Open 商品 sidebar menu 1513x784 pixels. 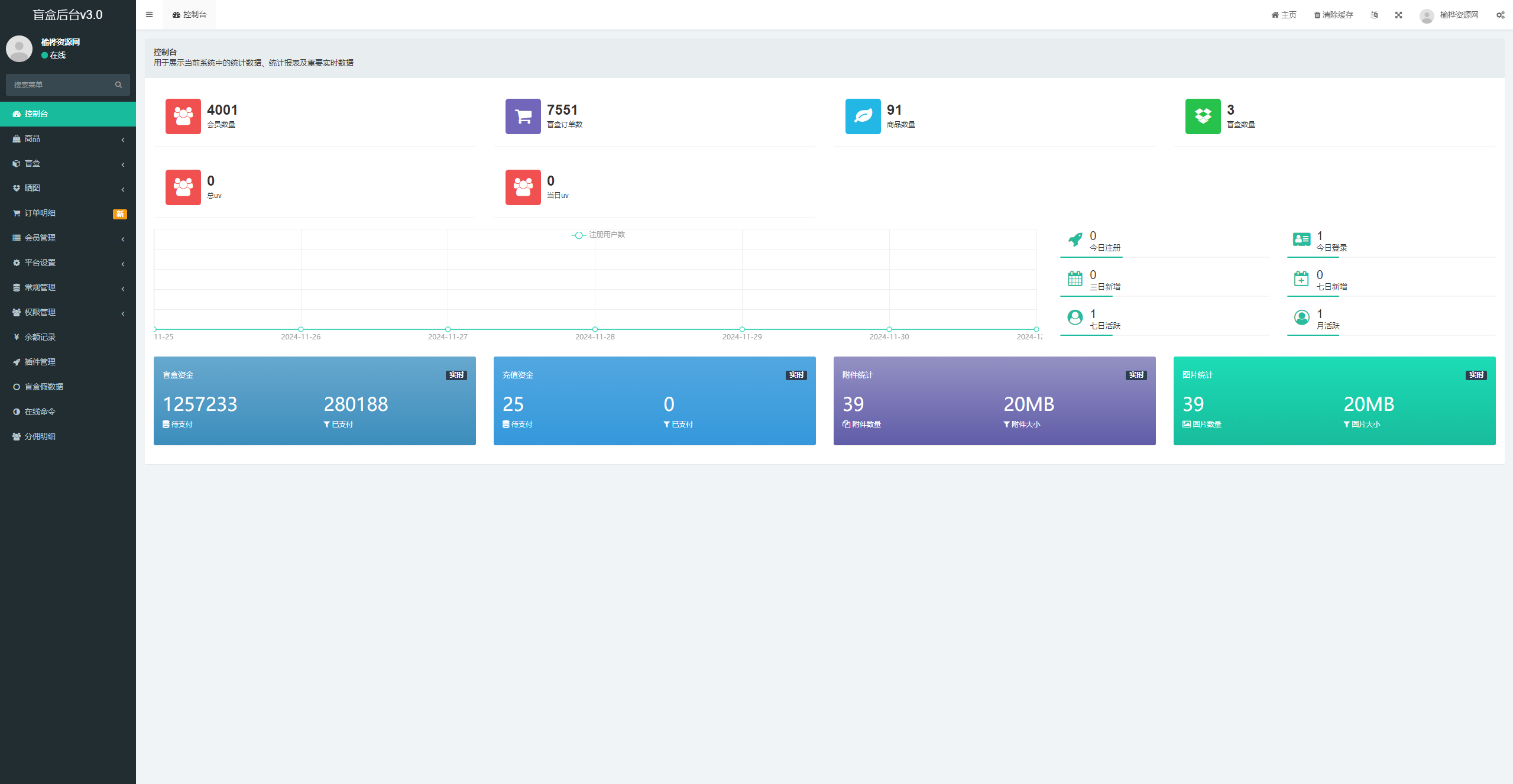[68, 138]
